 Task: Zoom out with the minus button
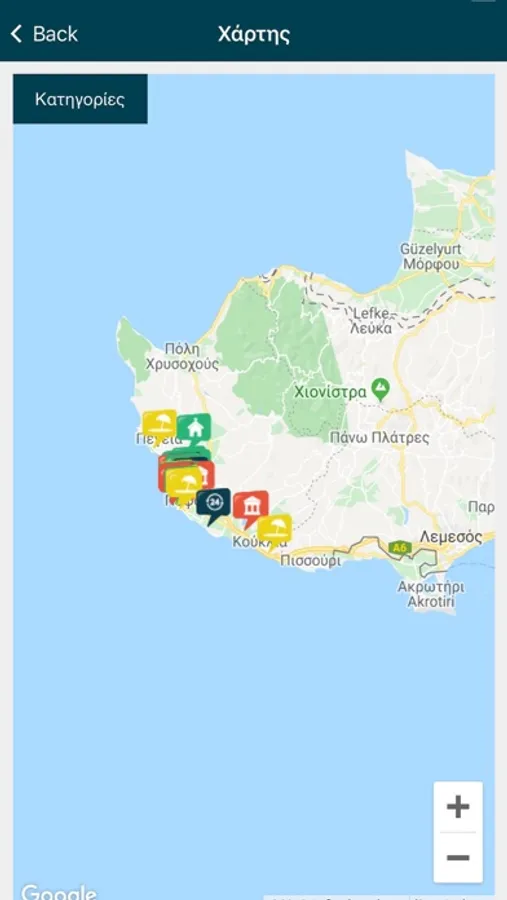tap(458, 858)
